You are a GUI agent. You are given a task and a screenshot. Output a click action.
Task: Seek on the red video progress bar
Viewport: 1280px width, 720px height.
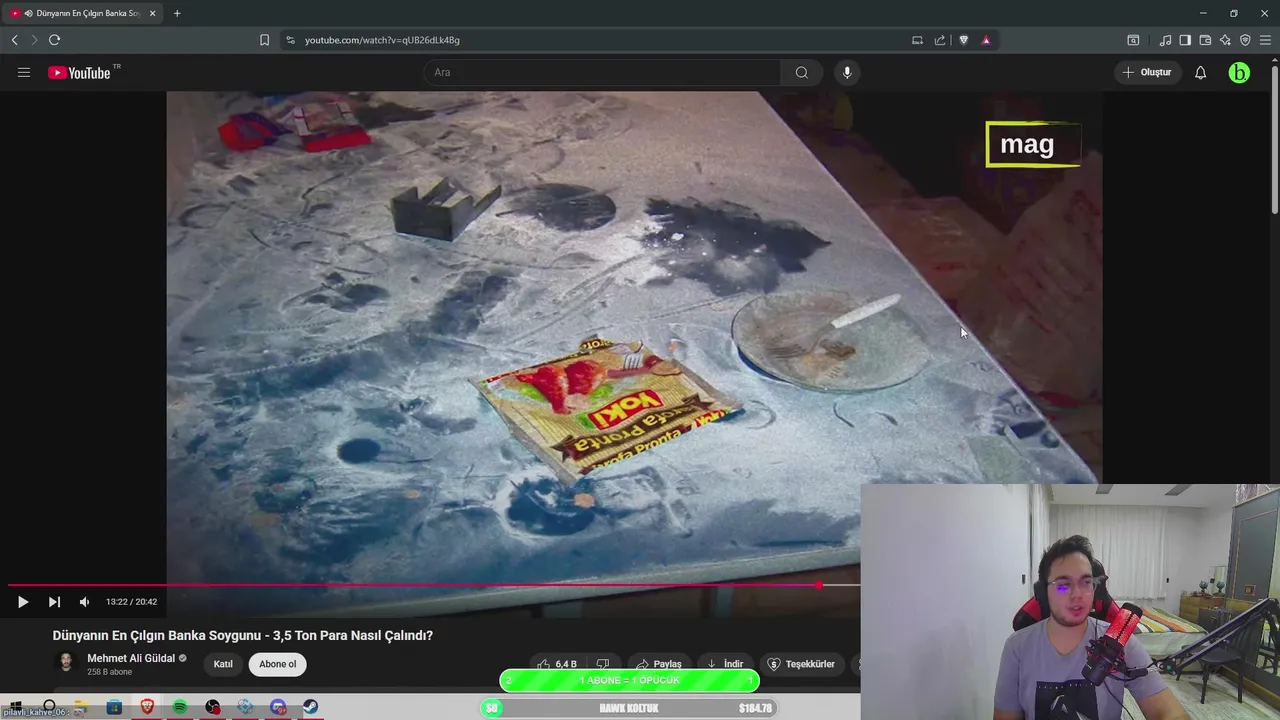click(x=434, y=586)
